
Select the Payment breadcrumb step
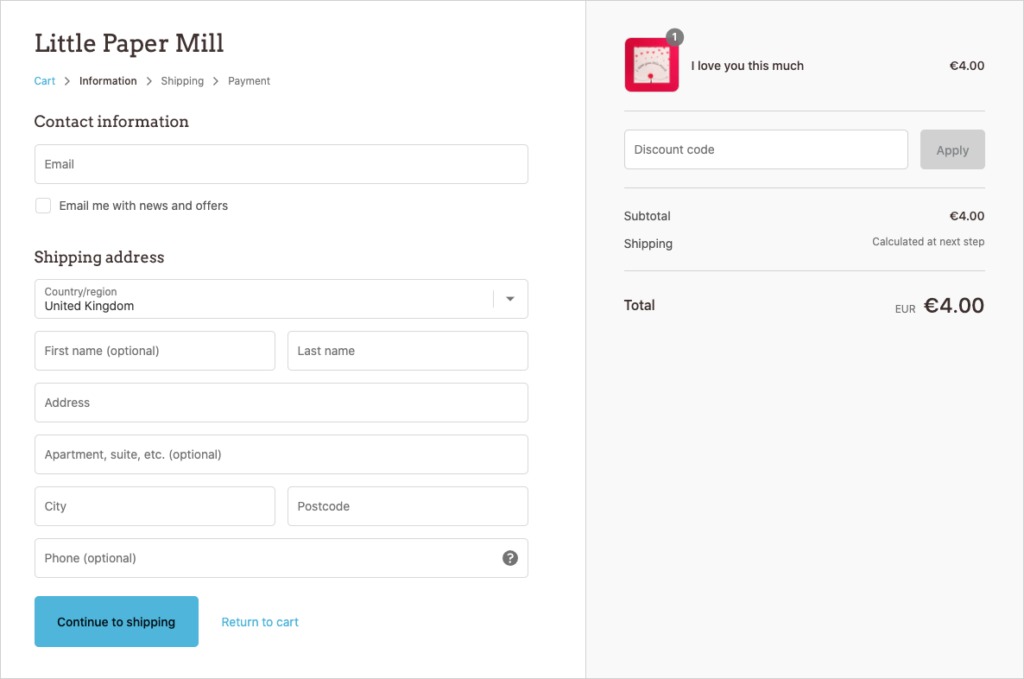(x=249, y=81)
